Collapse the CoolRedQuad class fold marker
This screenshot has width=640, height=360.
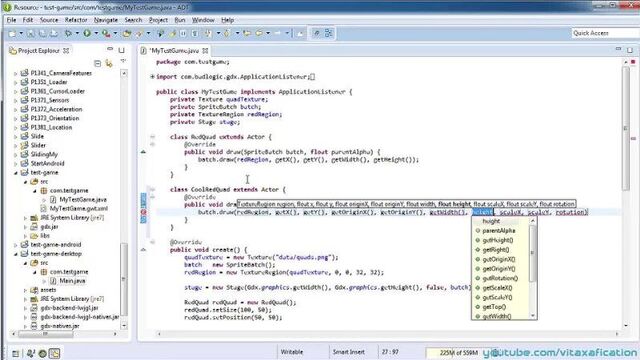point(152,189)
